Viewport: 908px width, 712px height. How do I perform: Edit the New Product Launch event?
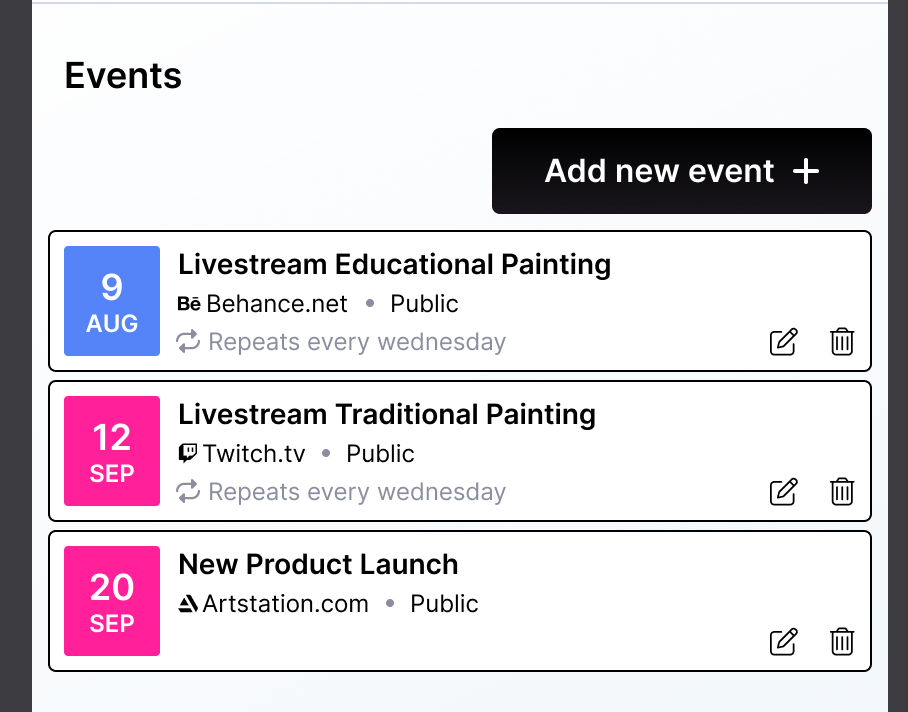784,642
